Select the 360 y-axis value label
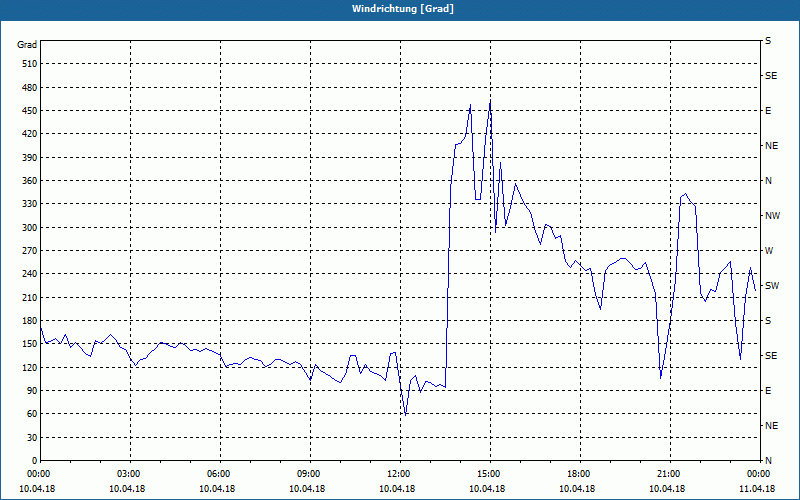 point(30,181)
